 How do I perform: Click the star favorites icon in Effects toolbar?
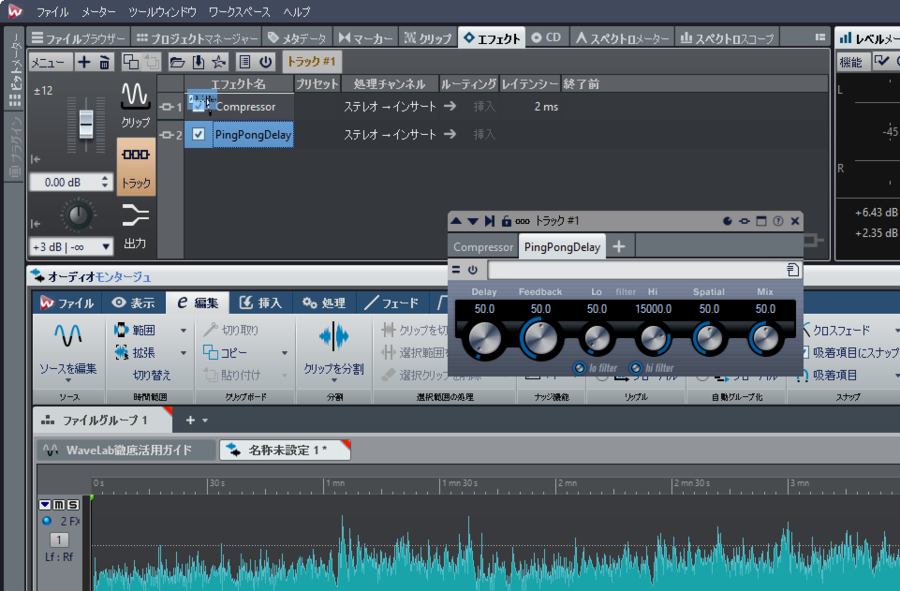click(219, 62)
